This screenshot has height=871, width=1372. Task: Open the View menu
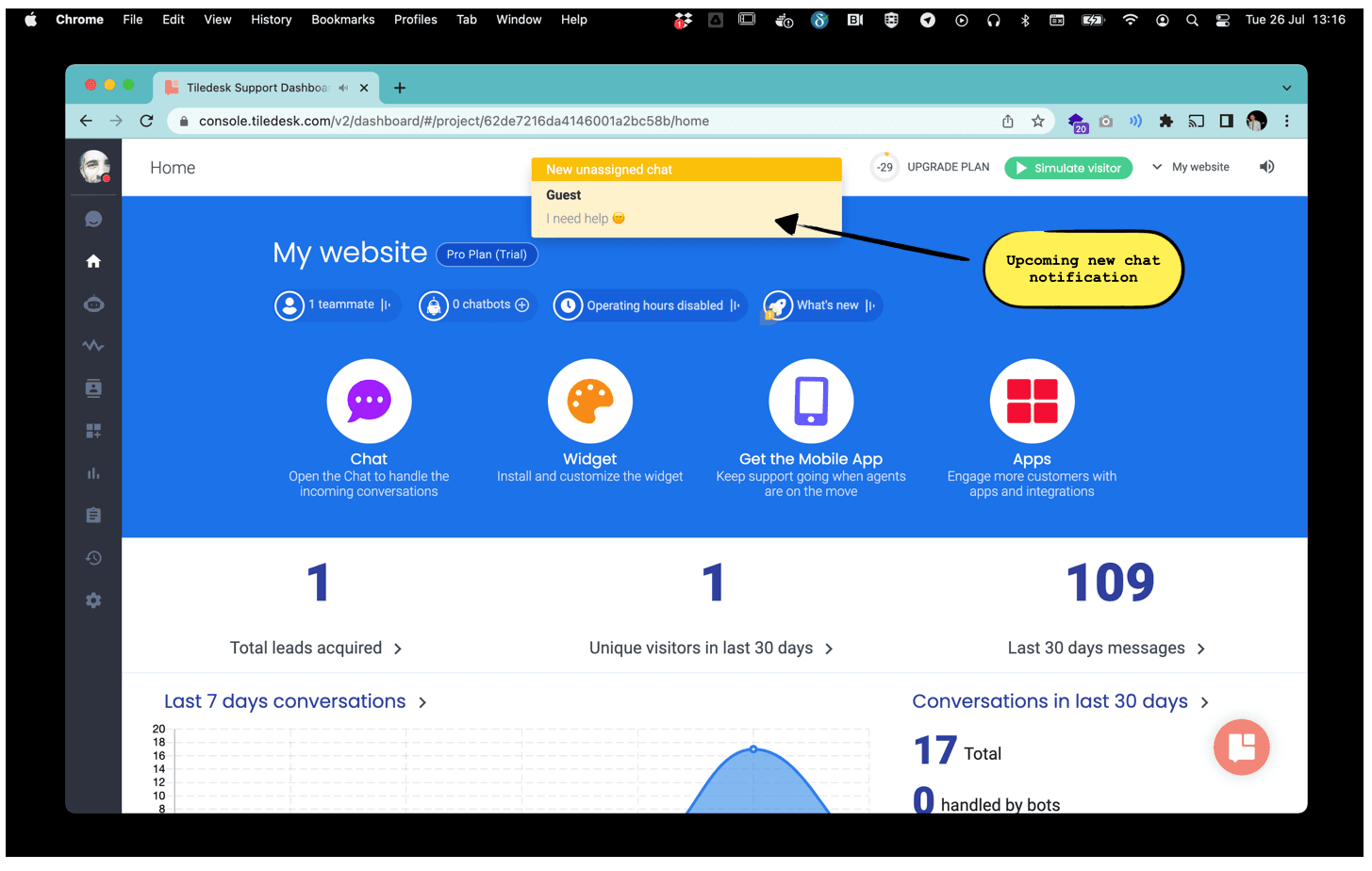click(x=218, y=20)
